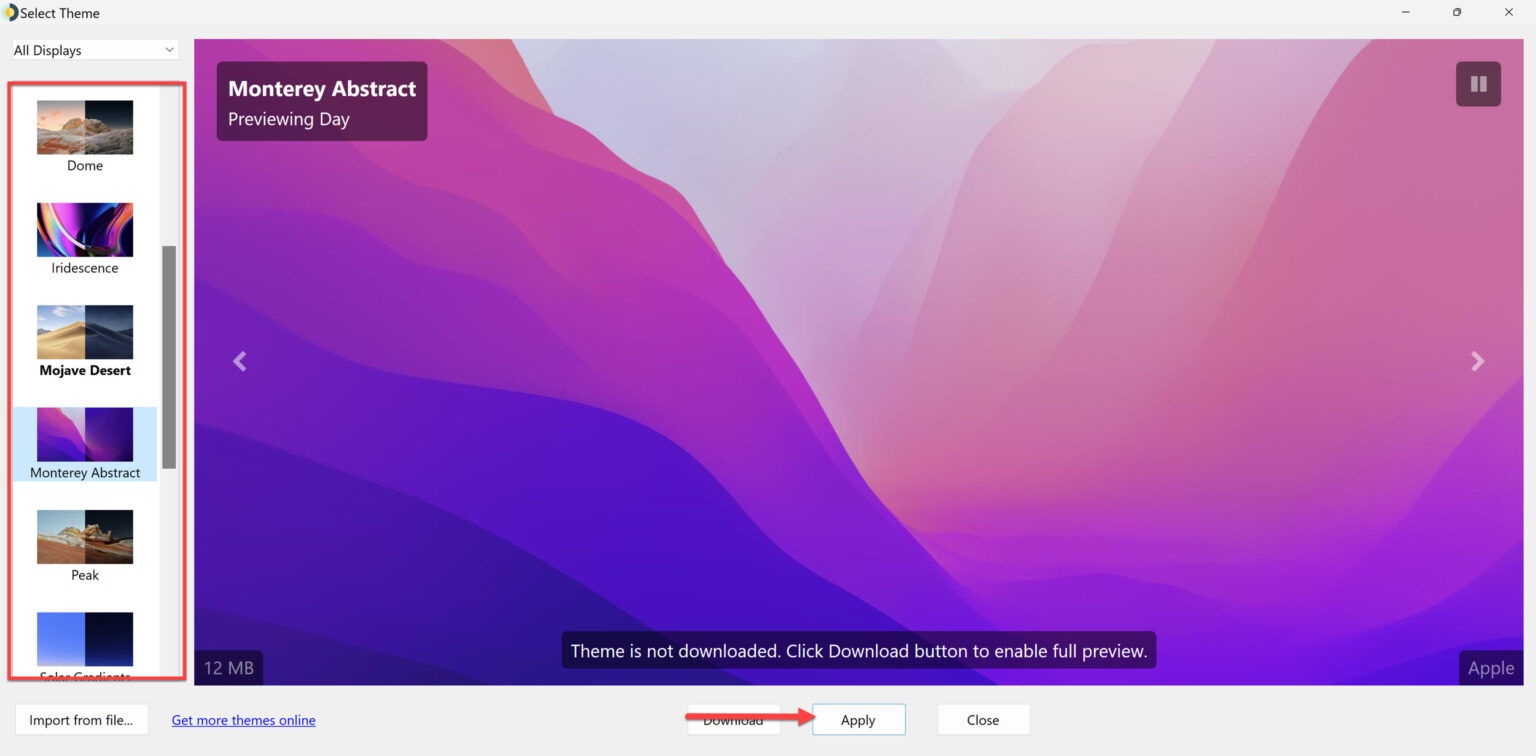Click the left arrow to preview previous image
Image resolution: width=1536 pixels, height=756 pixels.
point(239,361)
